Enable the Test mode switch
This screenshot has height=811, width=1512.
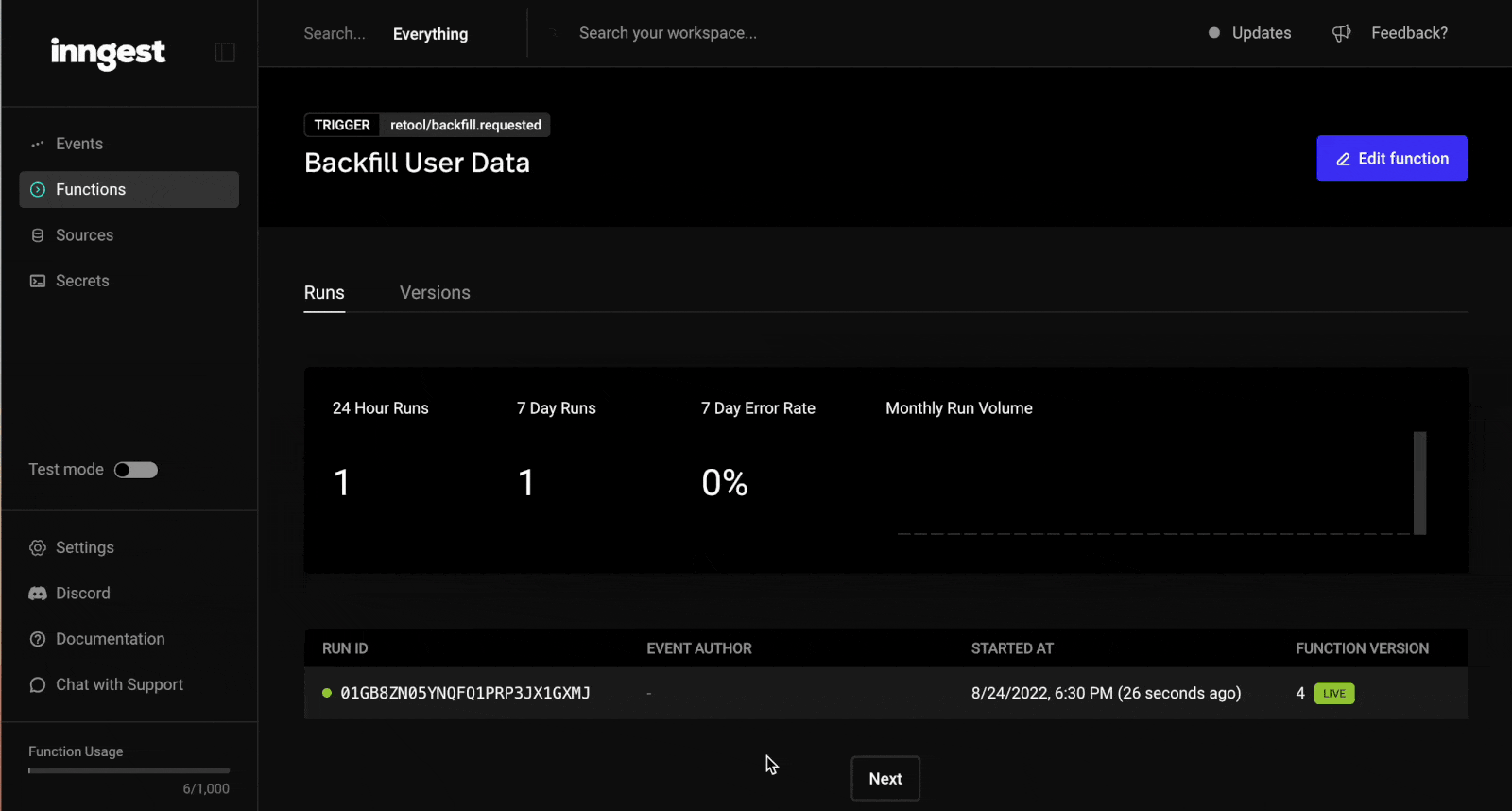(136, 470)
